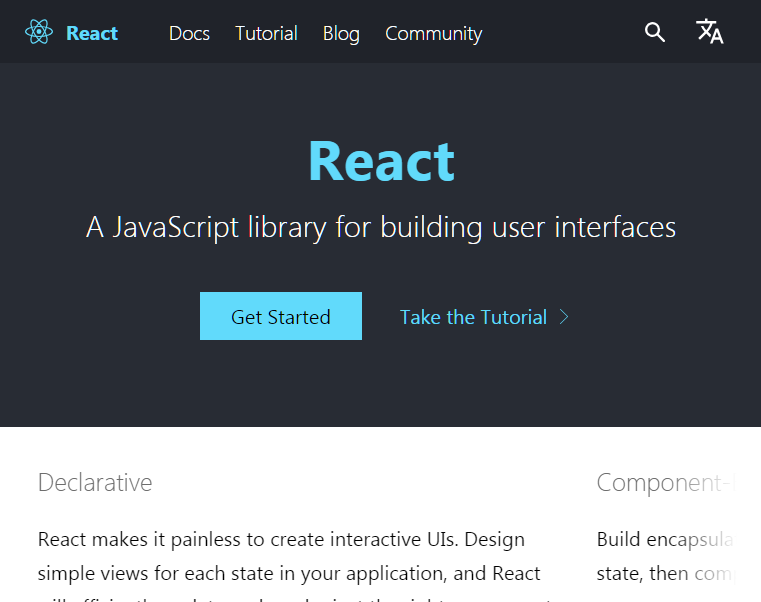This screenshot has height=602, width=761.
Task: Open the Docs menu item
Action: pos(189,33)
